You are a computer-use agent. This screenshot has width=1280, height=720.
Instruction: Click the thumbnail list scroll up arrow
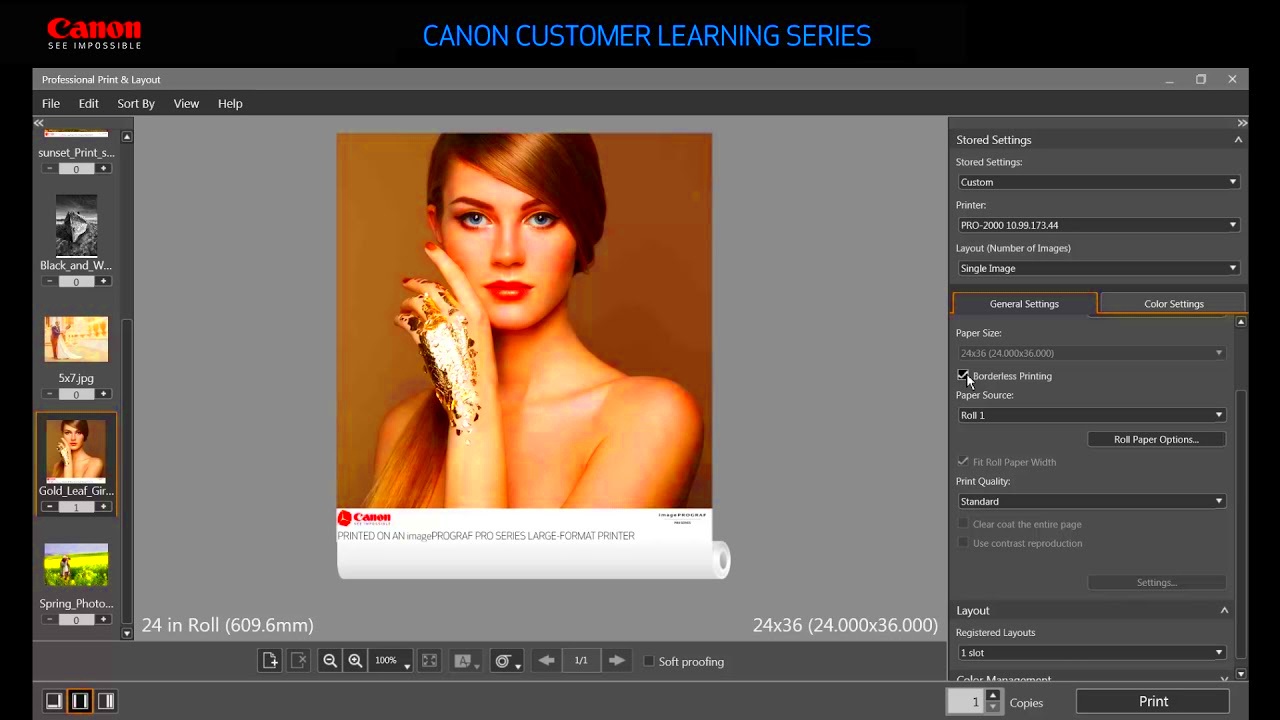click(126, 136)
